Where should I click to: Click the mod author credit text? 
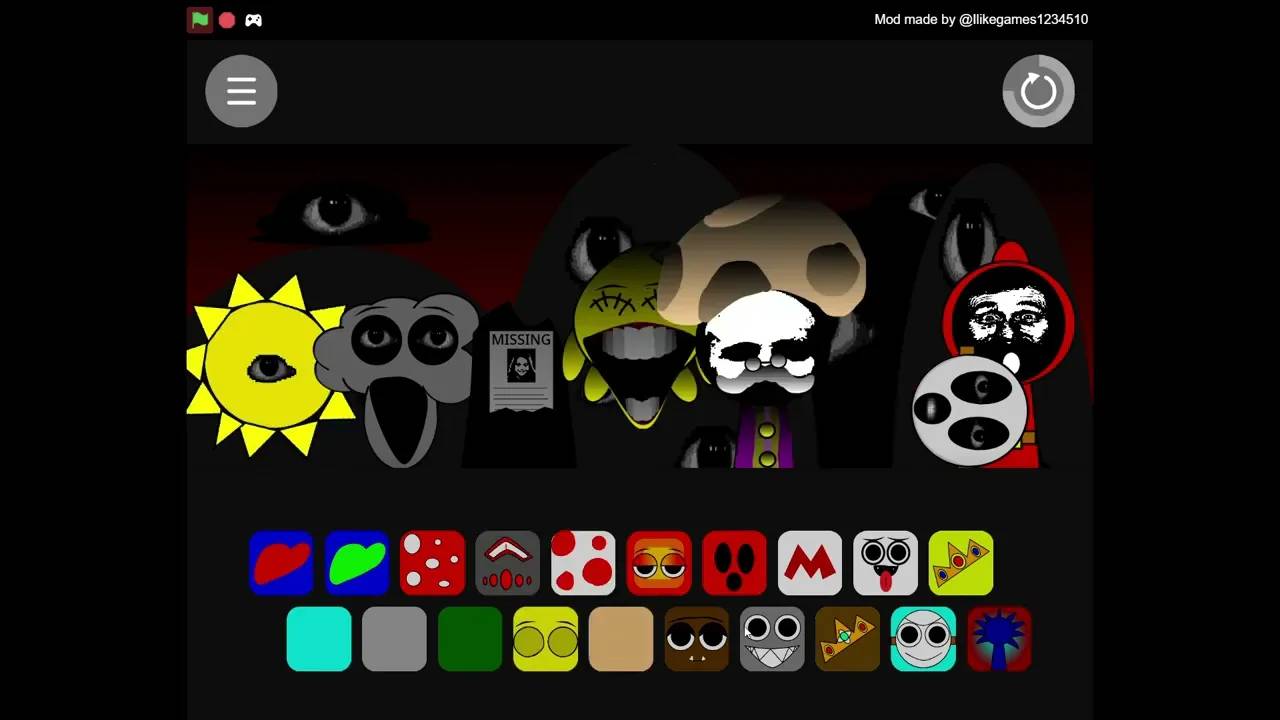pyautogui.click(x=981, y=19)
